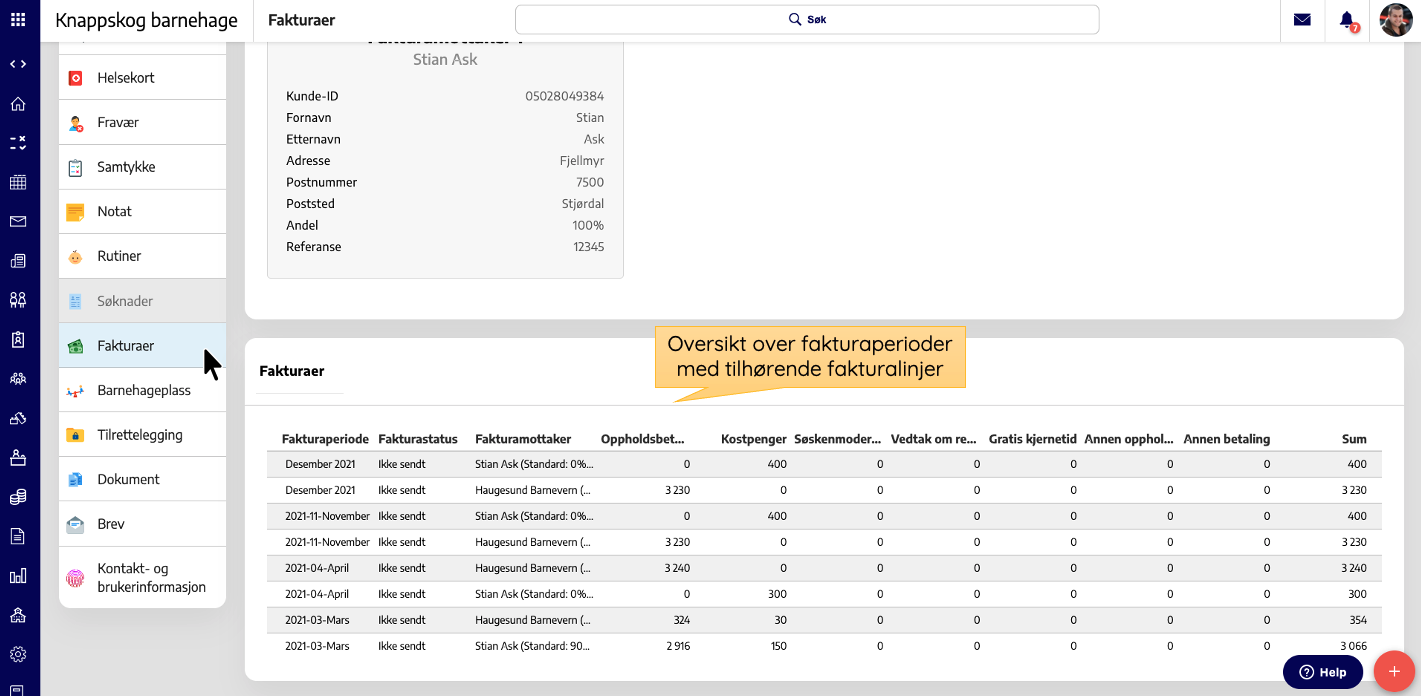Open the user profile avatar
1421x696 pixels.
[1396, 20]
